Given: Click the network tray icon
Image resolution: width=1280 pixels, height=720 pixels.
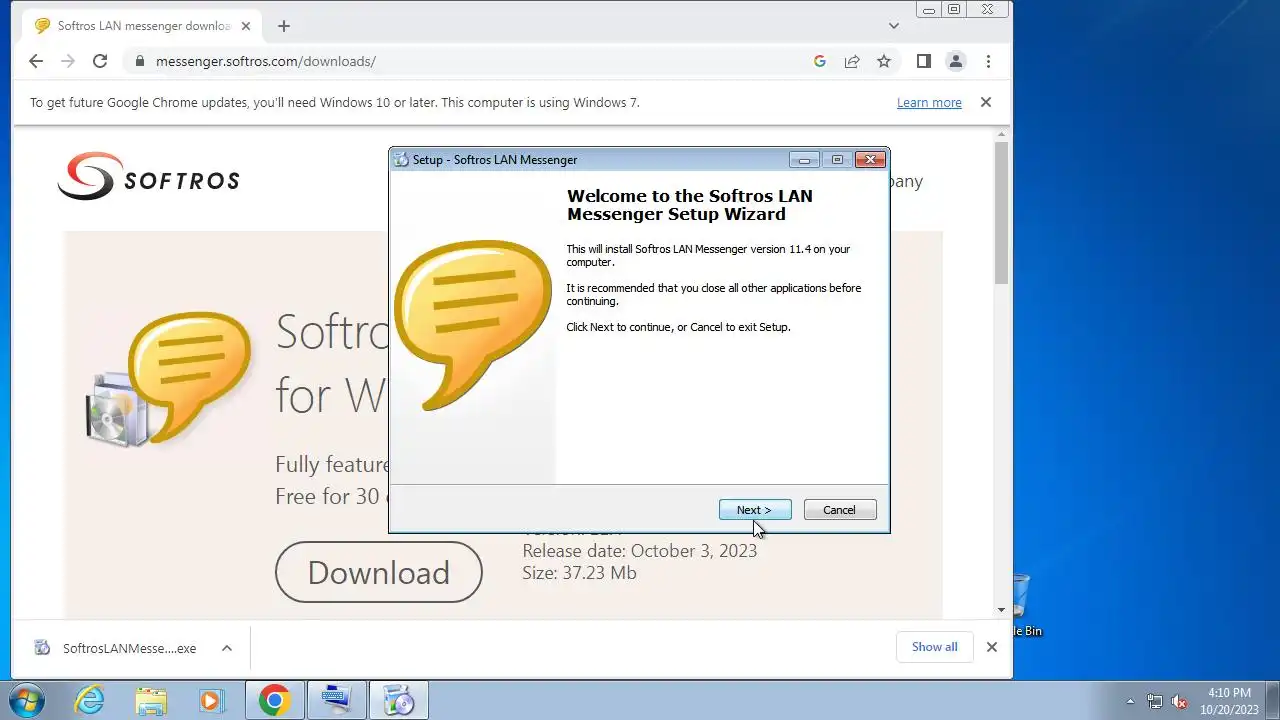Looking at the screenshot, I should pyautogui.click(x=1155, y=701).
